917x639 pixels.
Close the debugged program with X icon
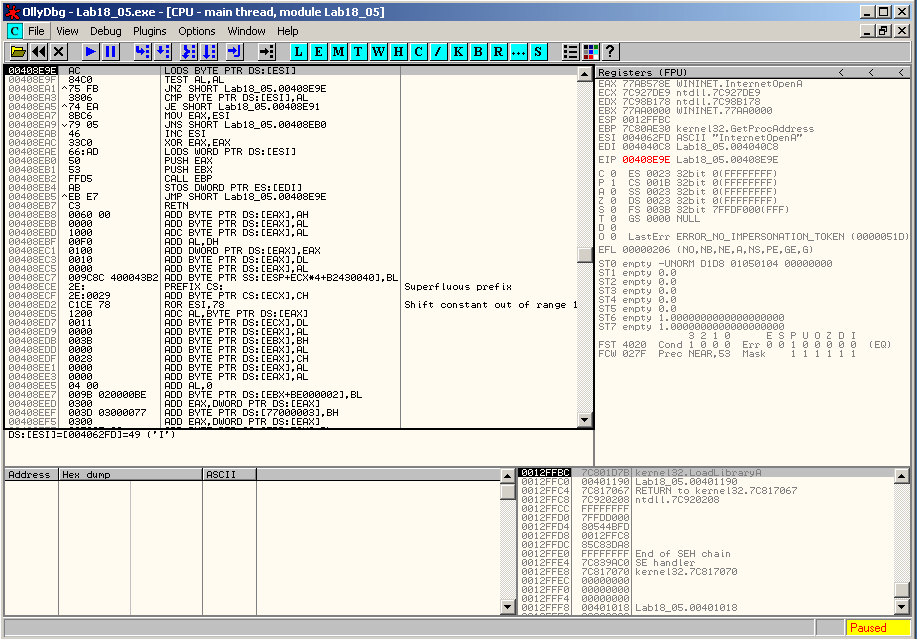[59, 51]
